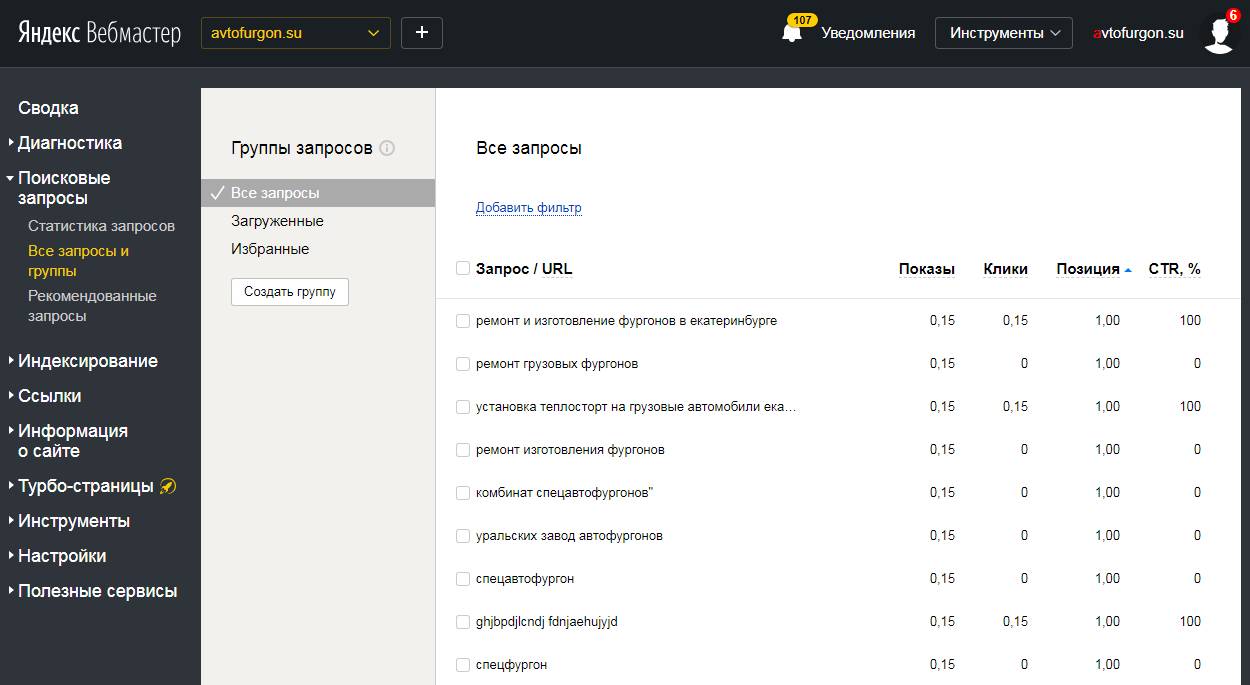
Task: Open the Инструменты dropdown in header
Action: coord(1004,33)
